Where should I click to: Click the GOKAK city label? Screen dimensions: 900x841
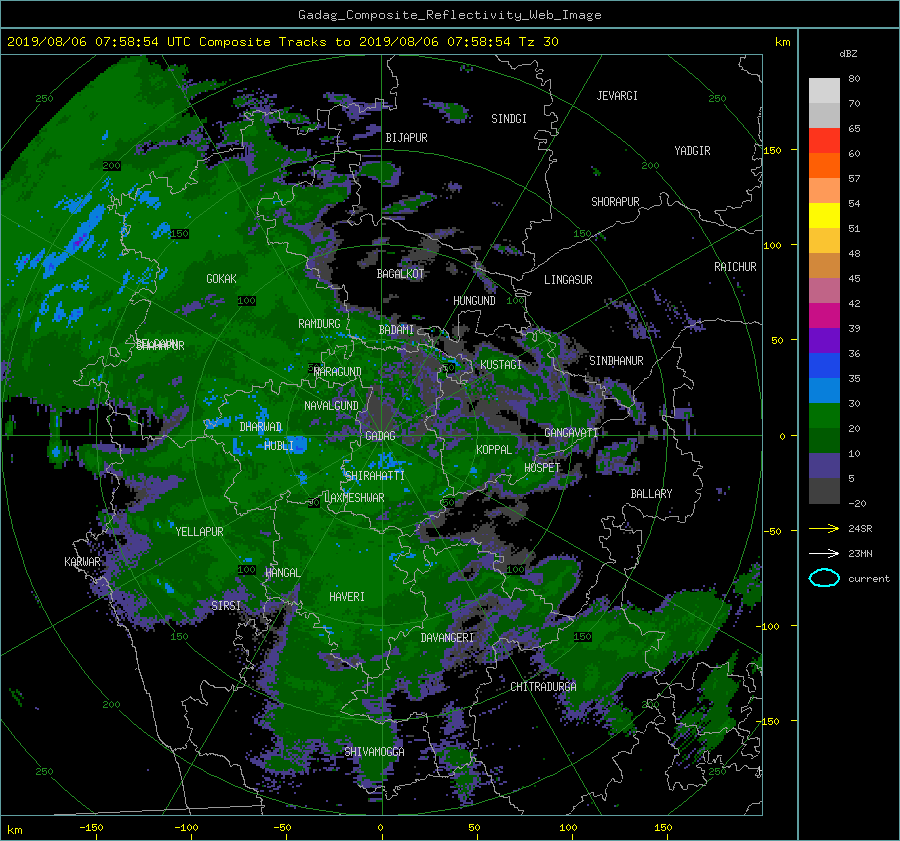[221, 279]
